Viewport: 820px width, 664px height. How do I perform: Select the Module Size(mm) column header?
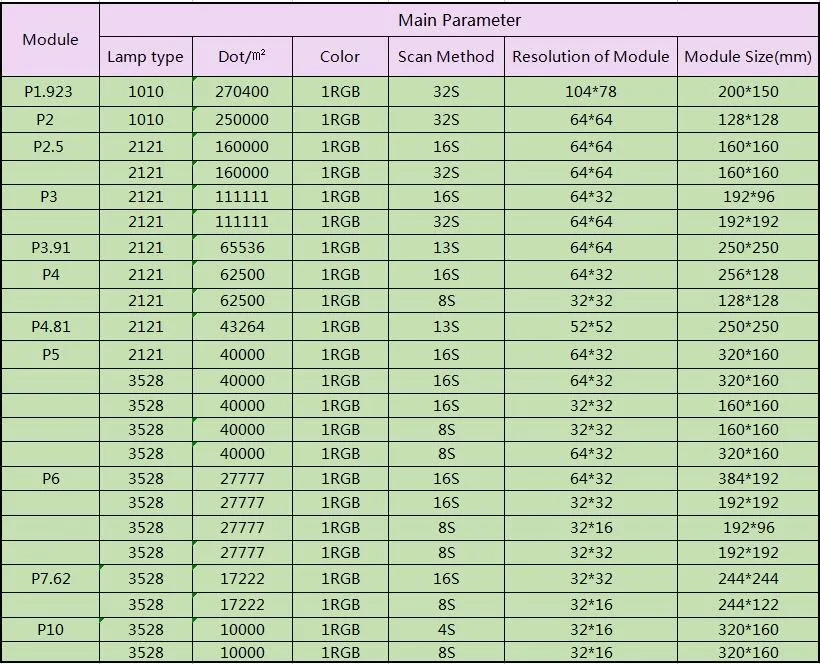(x=748, y=56)
